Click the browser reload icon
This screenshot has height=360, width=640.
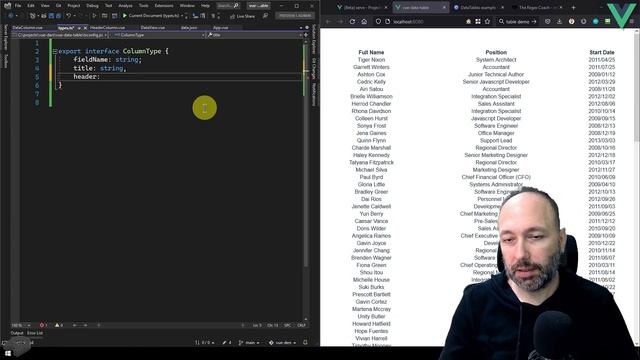(x=352, y=22)
